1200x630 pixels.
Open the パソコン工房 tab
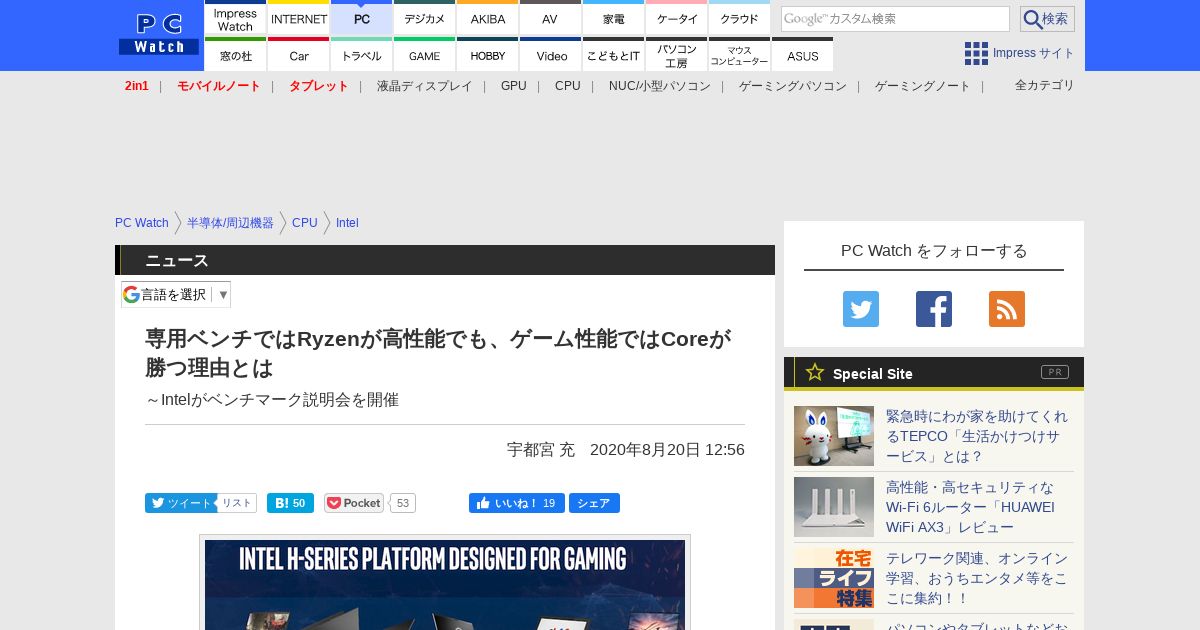(677, 55)
